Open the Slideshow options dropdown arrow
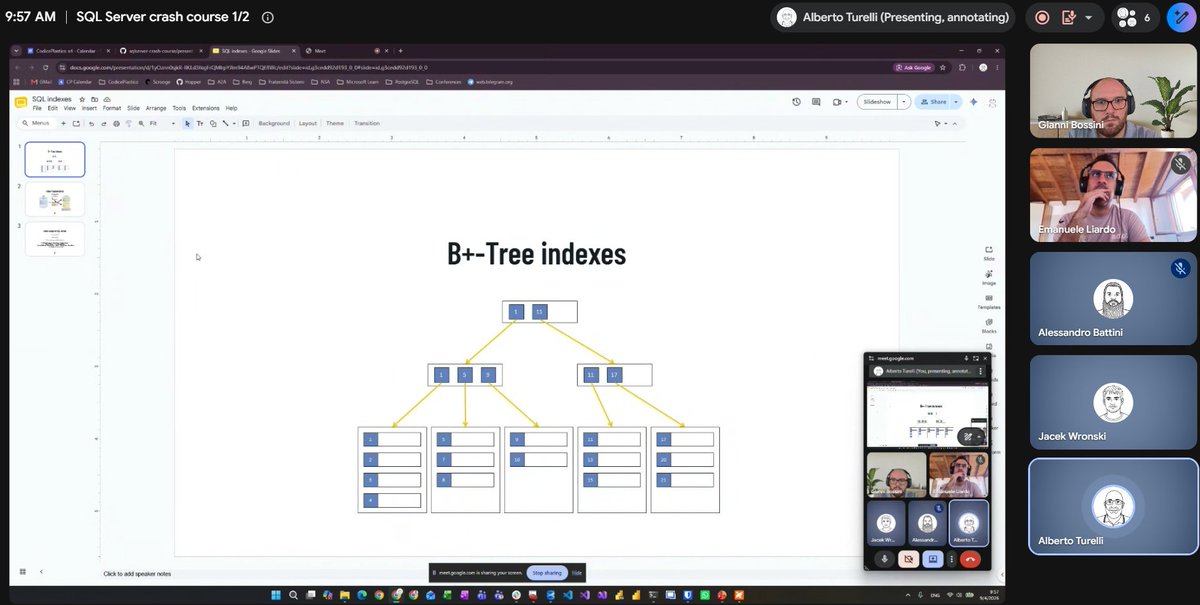 (904, 102)
